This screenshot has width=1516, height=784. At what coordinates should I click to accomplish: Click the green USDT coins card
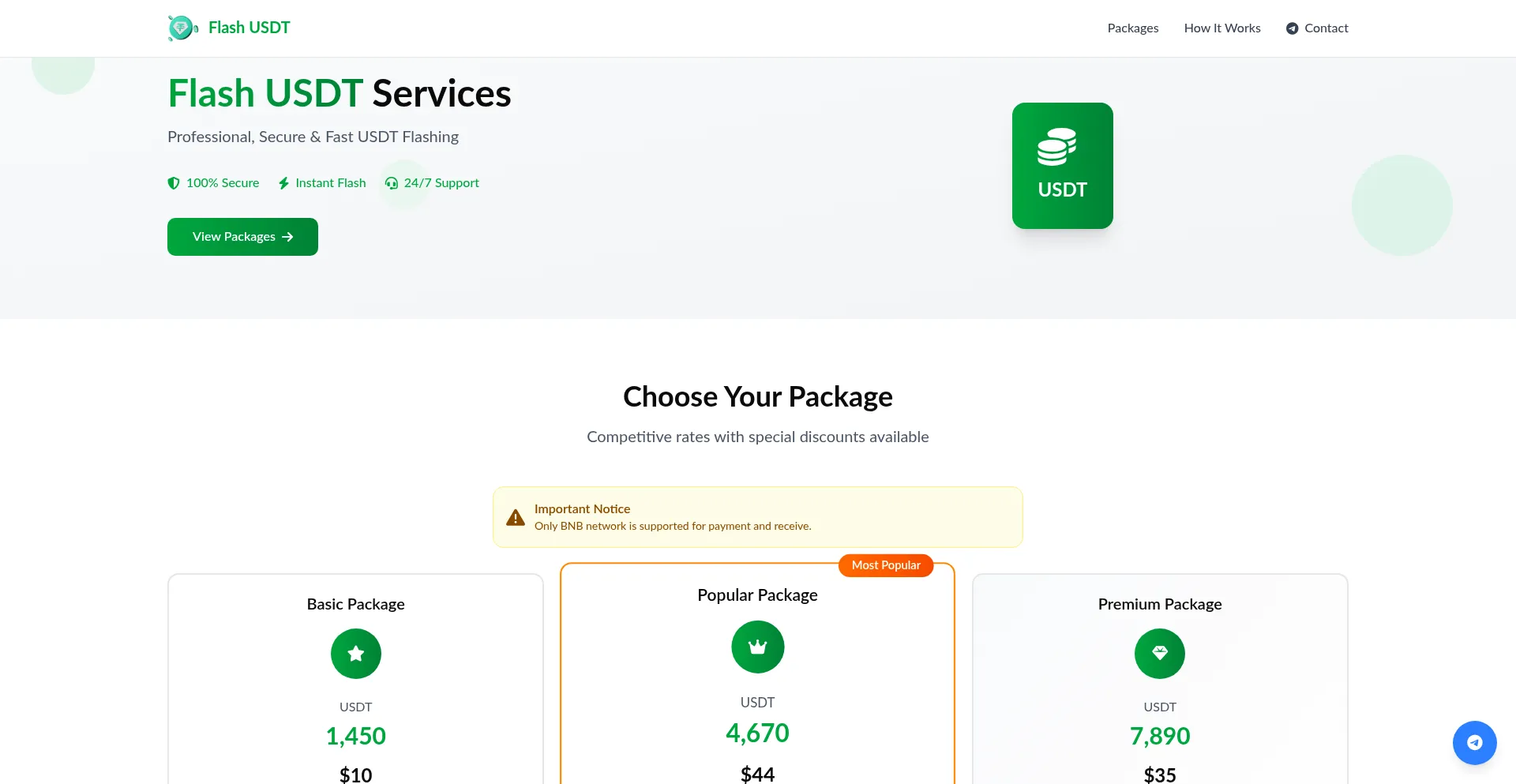coord(1062,166)
